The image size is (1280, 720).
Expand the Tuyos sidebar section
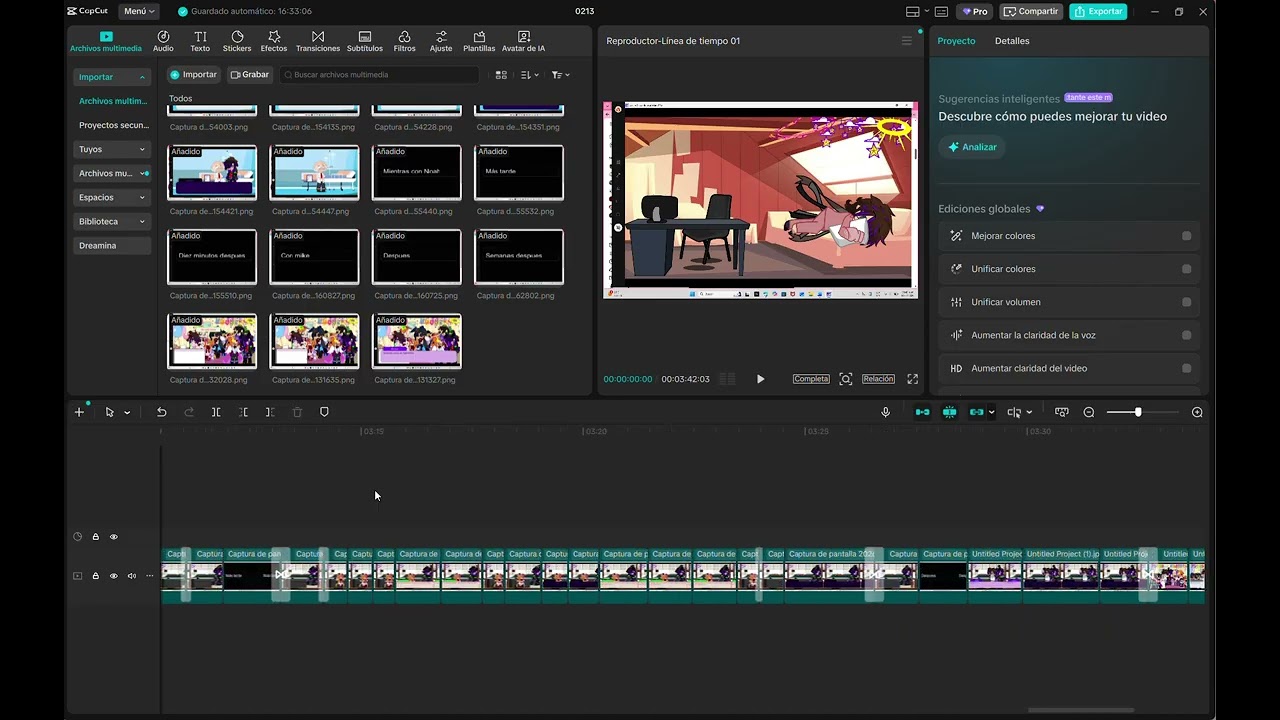coord(142,149)
